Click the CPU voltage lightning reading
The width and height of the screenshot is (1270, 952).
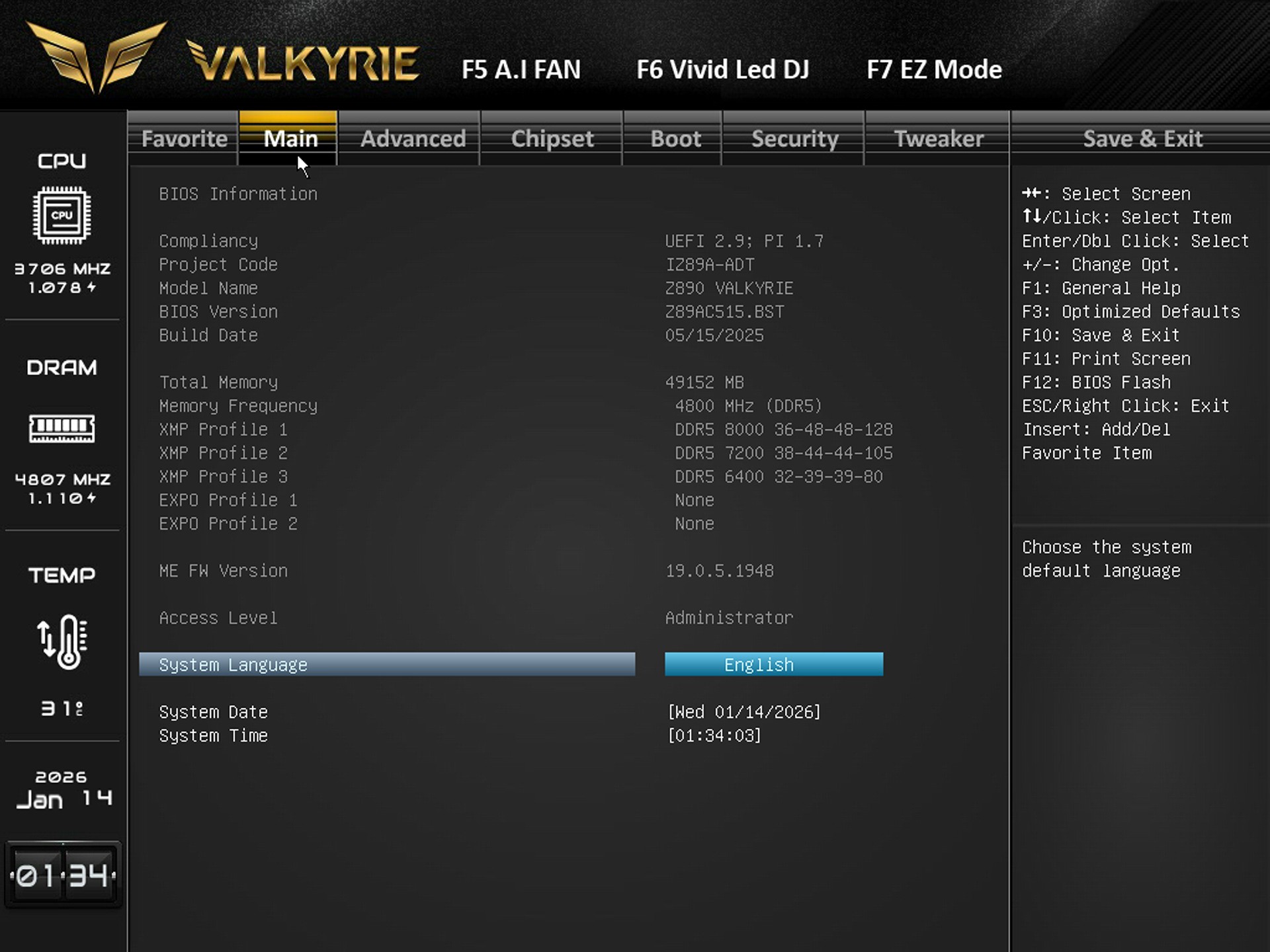pos(62,288)
